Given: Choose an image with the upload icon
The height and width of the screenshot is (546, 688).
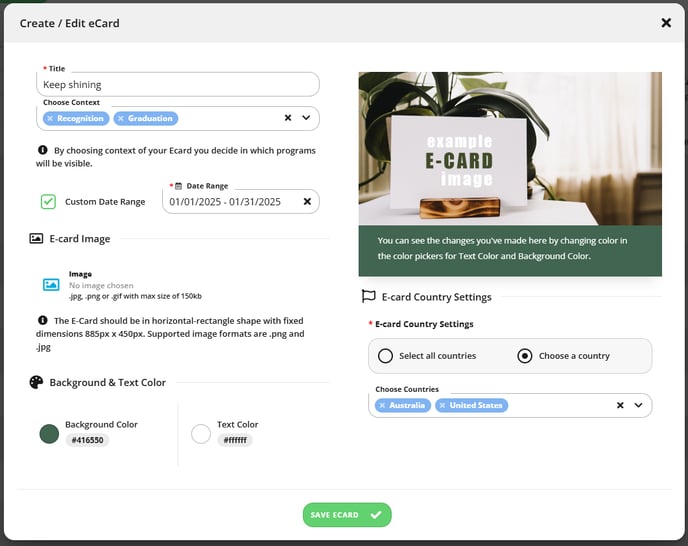Looking at the screenshot, I should coord(51,285).
